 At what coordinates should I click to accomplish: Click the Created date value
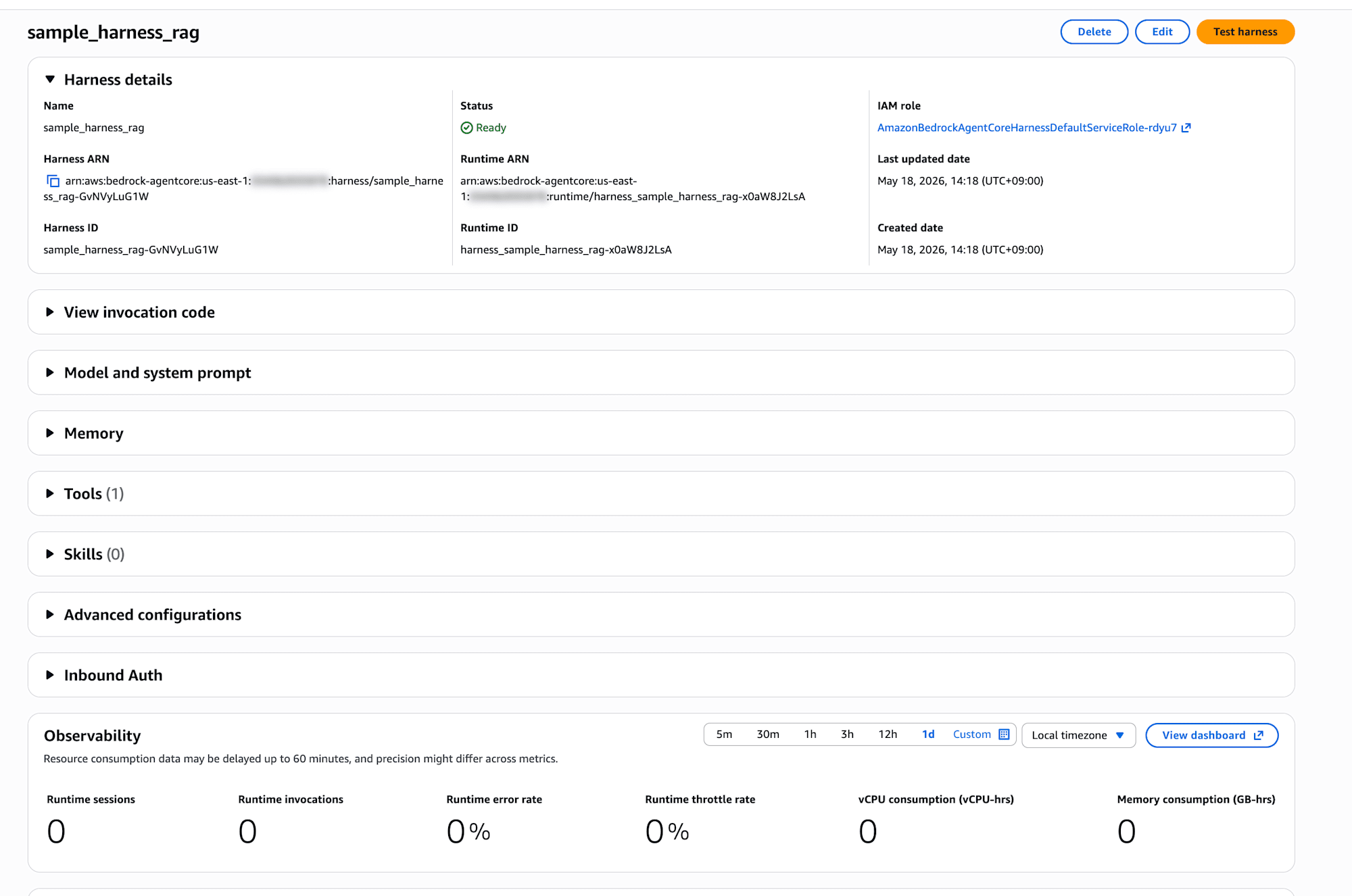tap(960, 250)
